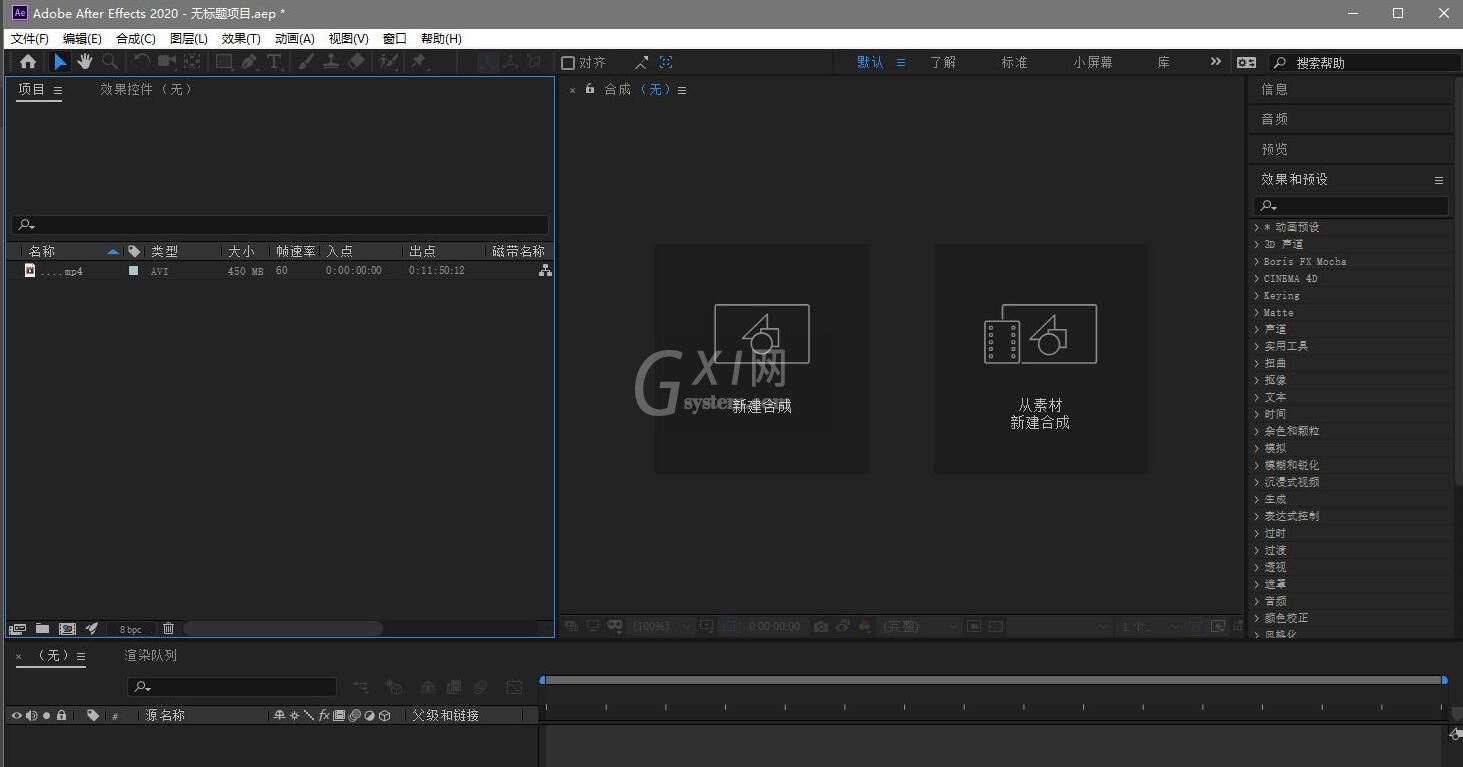This screenshot has height=767, width=1463.
Task: Switch to the 小屏幕 workspace
Action: 1093,62
